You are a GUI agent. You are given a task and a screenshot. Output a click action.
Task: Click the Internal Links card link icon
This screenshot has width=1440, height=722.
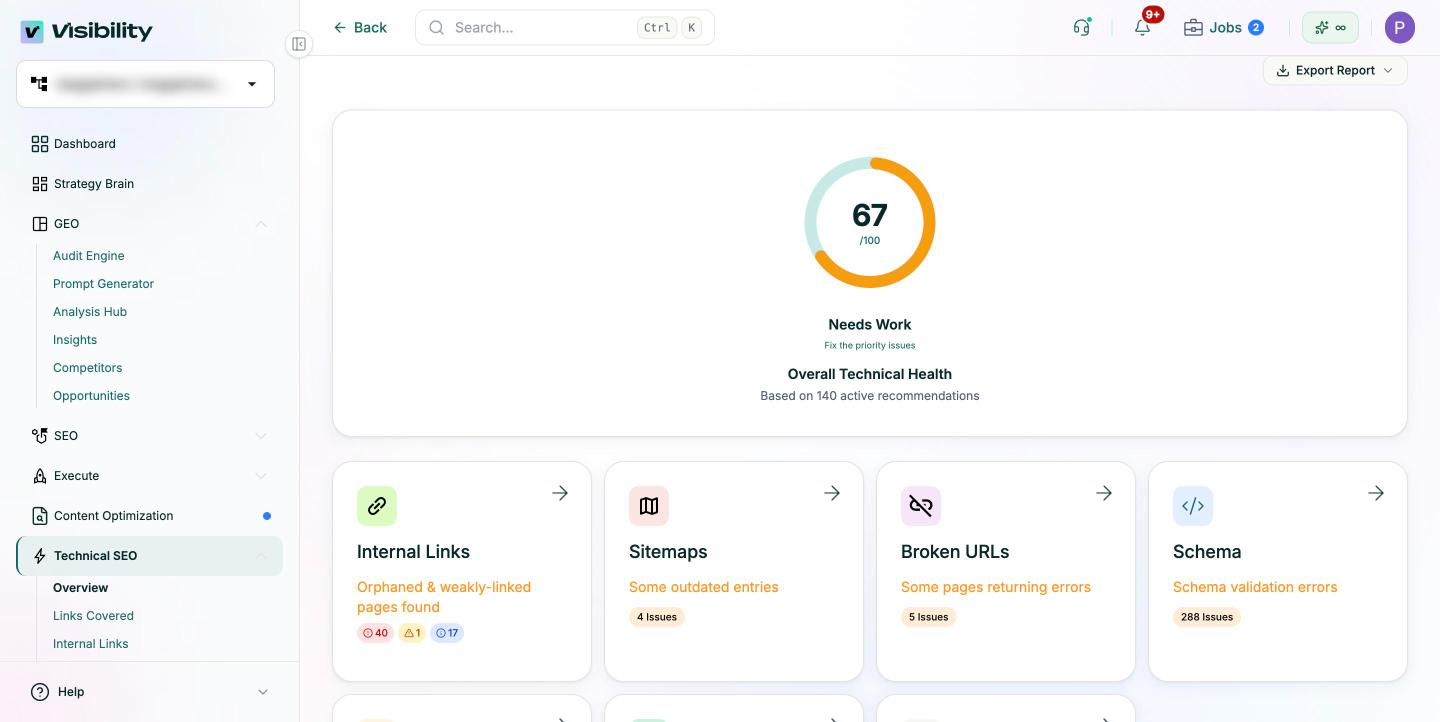[377, 506]
